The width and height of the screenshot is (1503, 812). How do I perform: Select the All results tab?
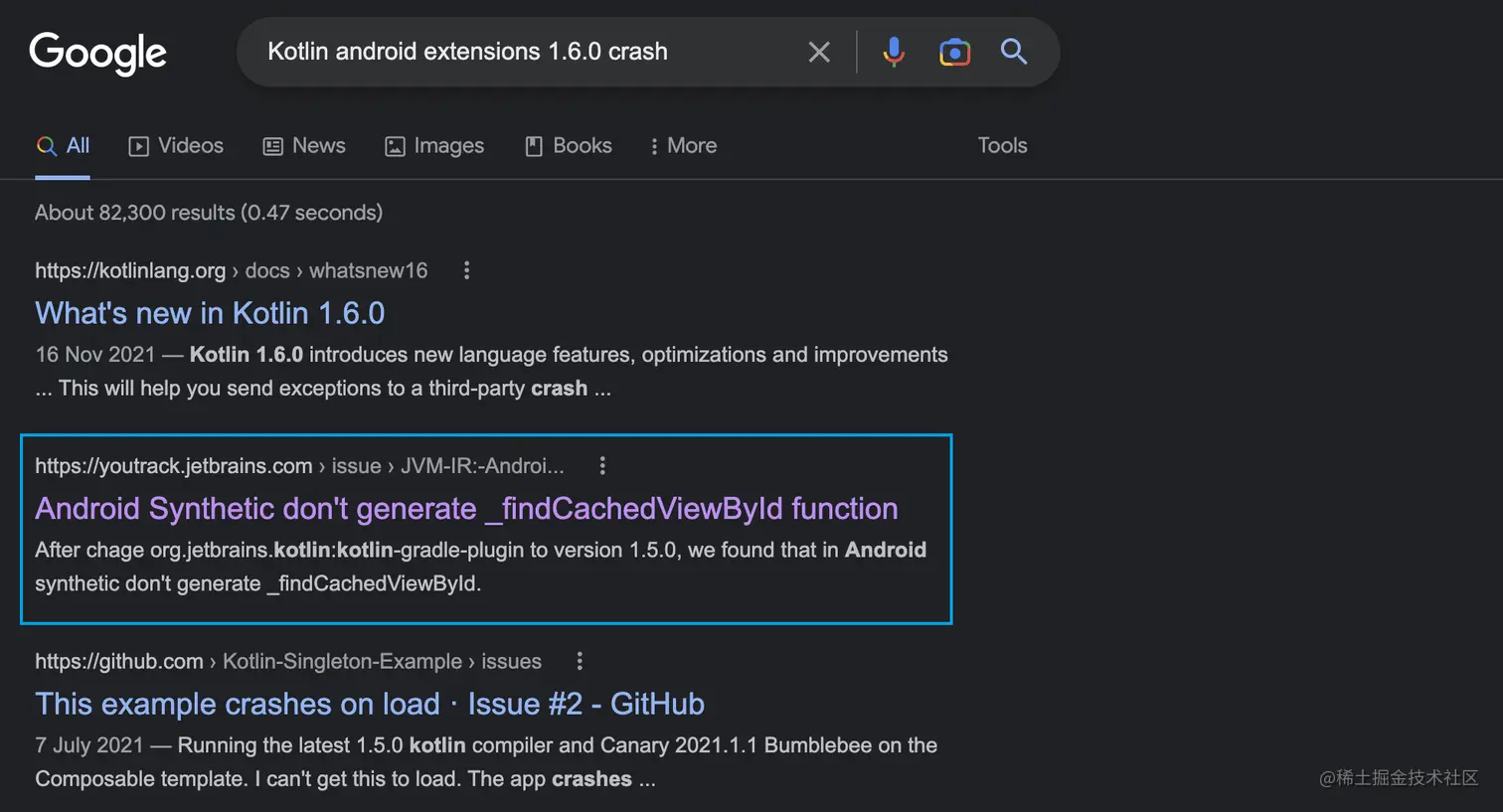pyautogui.click(x=64, y=146)
